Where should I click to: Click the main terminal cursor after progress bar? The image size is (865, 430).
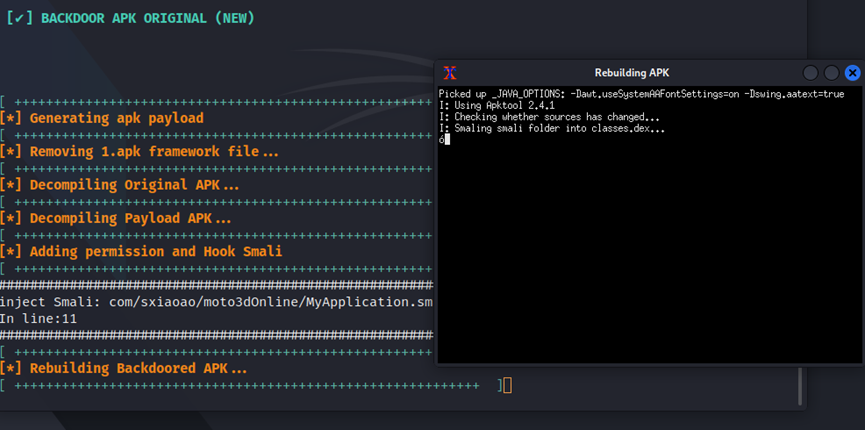(x=508, y=385)
